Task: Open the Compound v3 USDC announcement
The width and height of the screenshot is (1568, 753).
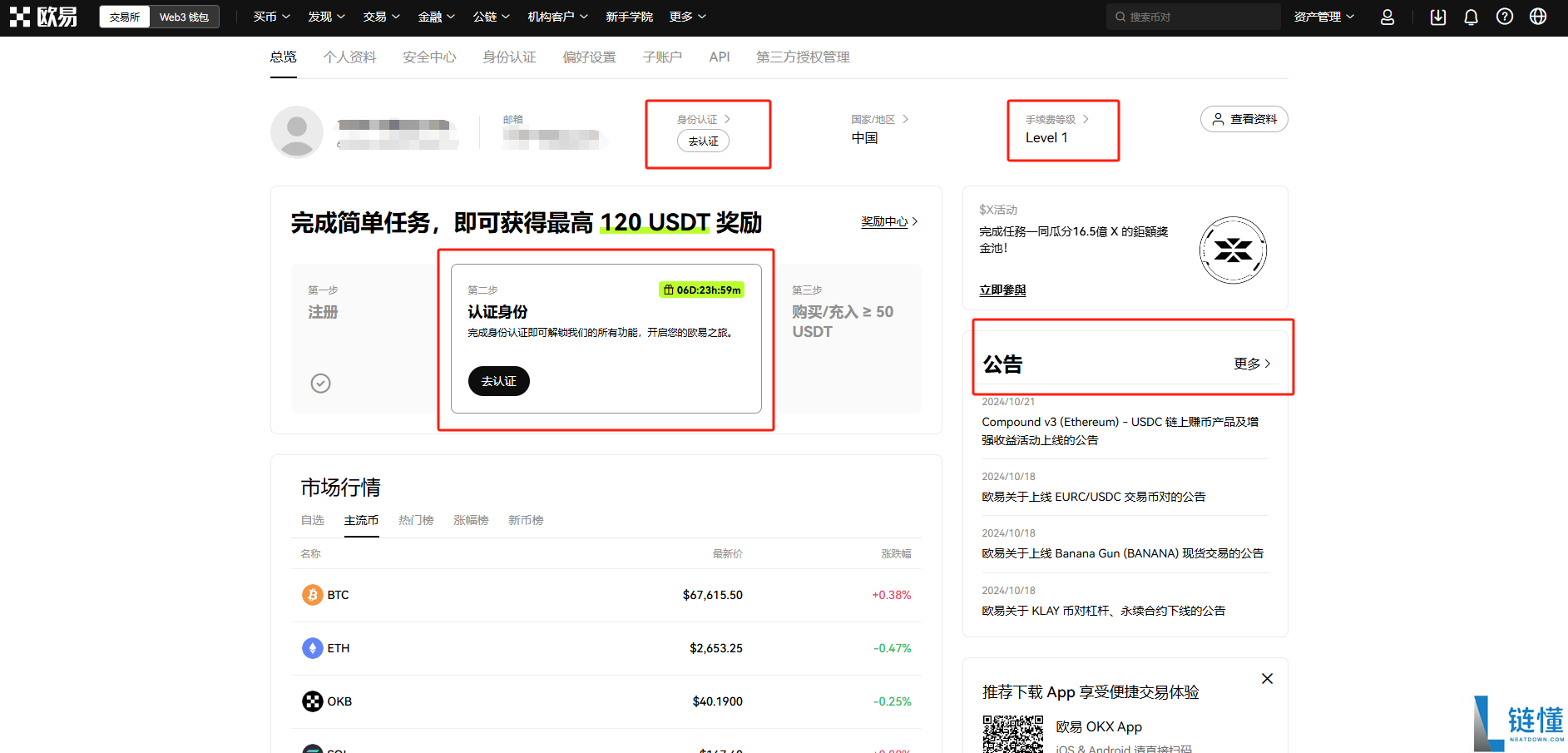Action: click(x=1120, y=431)
